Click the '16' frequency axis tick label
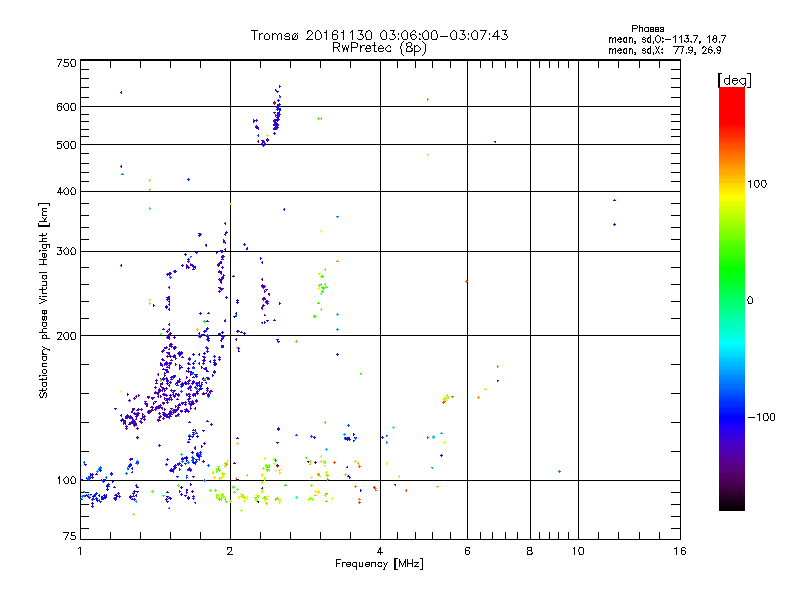This screenshot has width=800, height=600. point(680,551)
